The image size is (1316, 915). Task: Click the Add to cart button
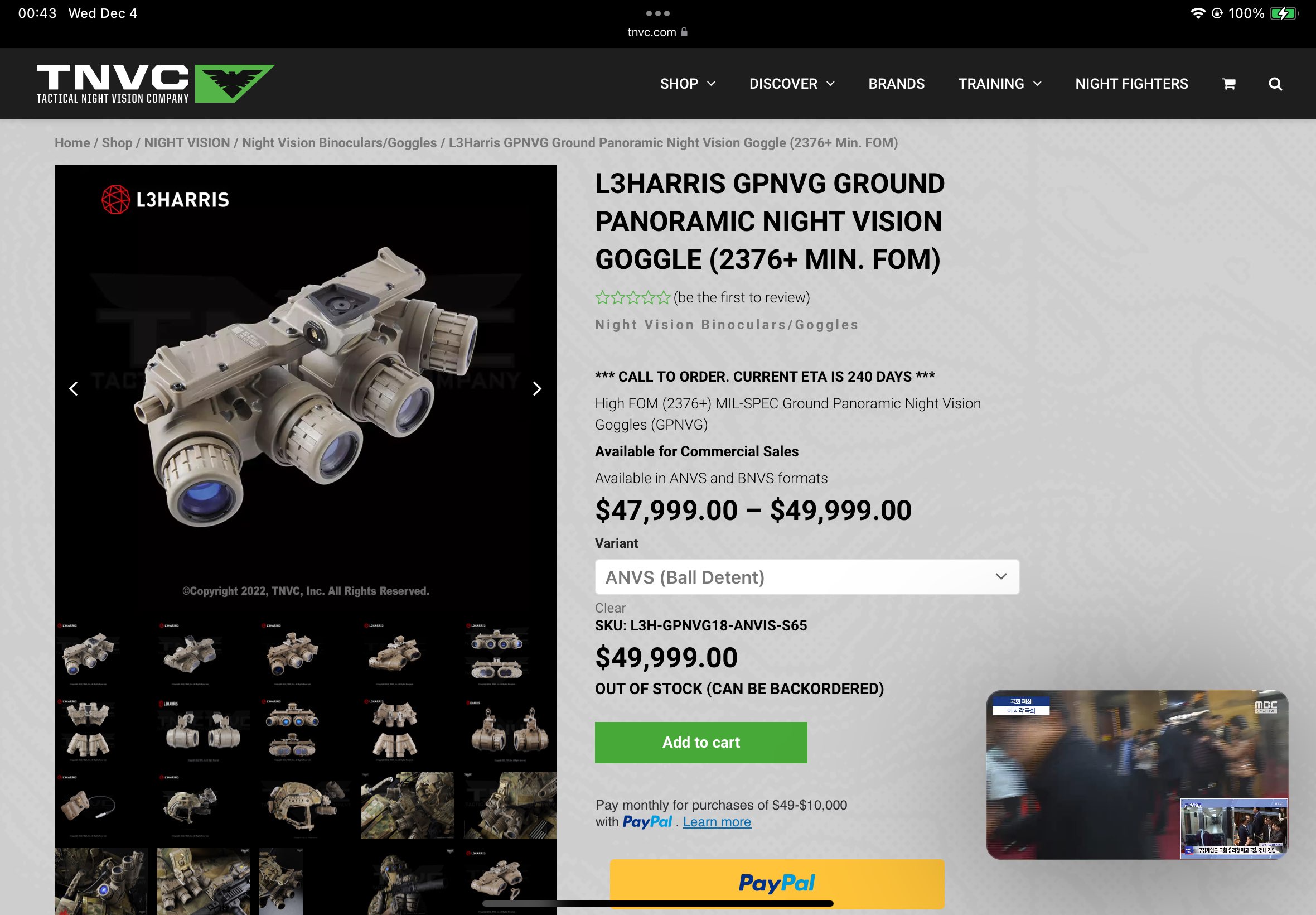701,743
